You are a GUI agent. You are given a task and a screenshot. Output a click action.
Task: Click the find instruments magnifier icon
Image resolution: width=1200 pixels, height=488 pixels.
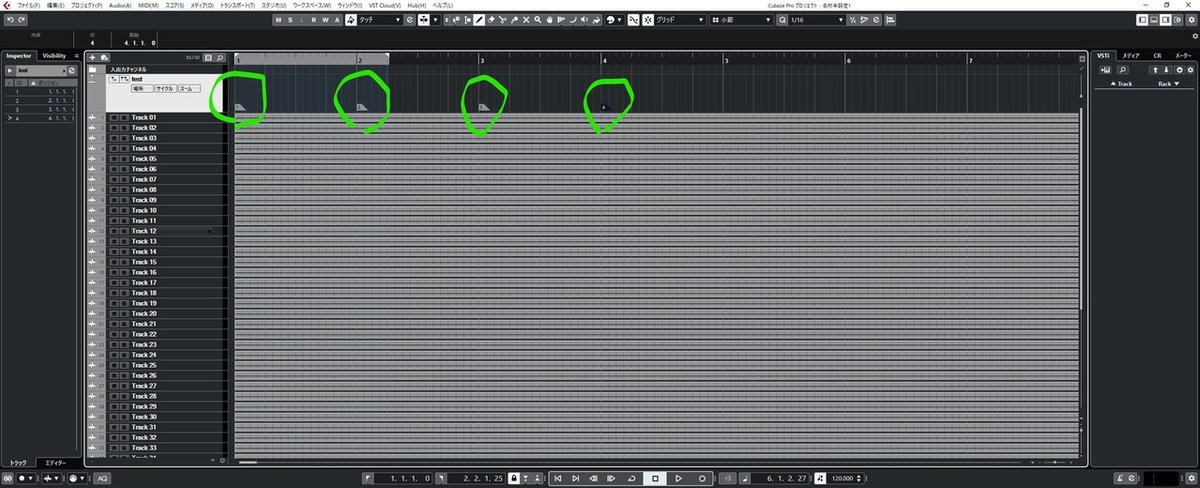(1122, 70)
